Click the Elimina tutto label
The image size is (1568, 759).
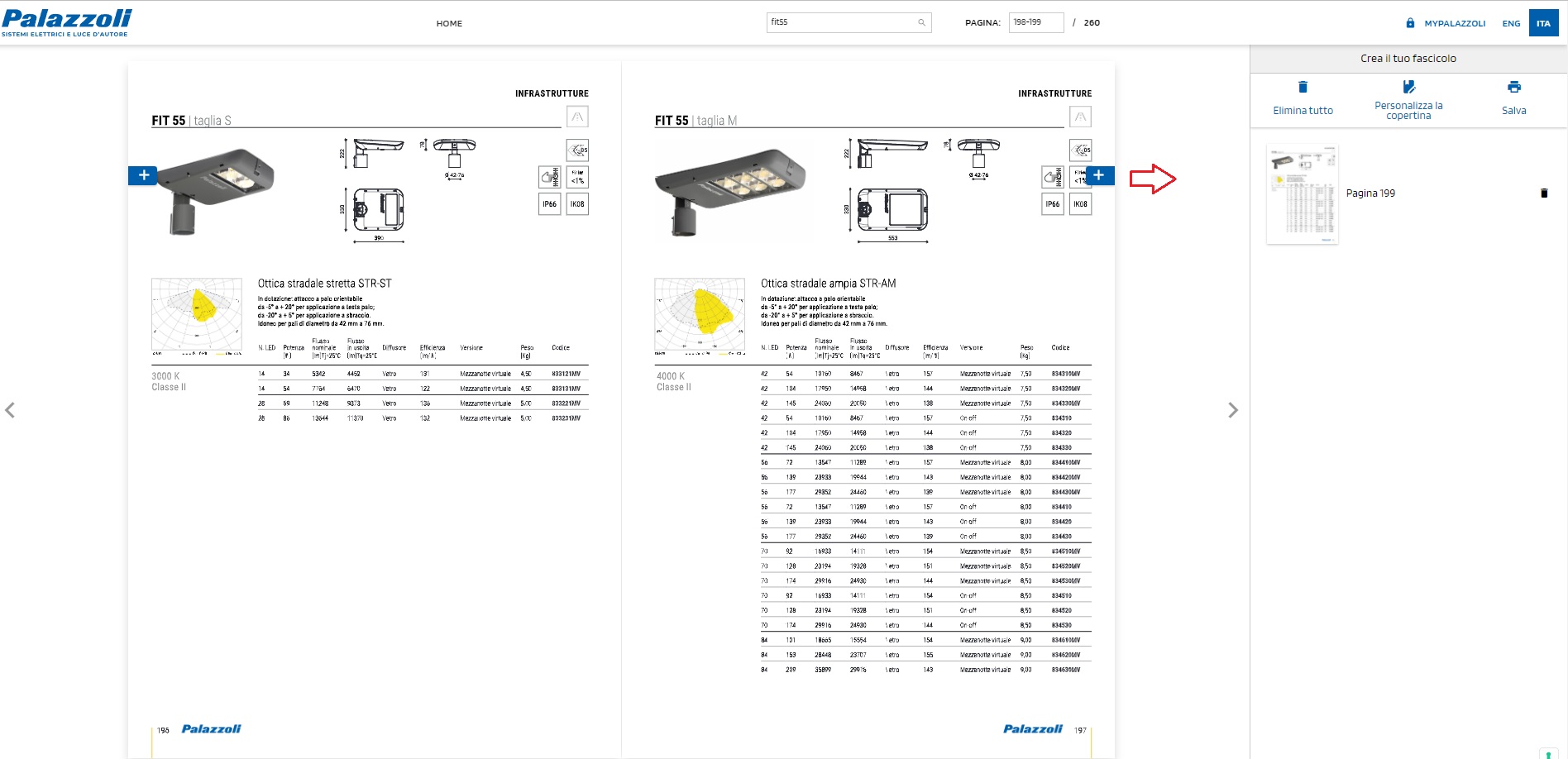click(1303, 111)
